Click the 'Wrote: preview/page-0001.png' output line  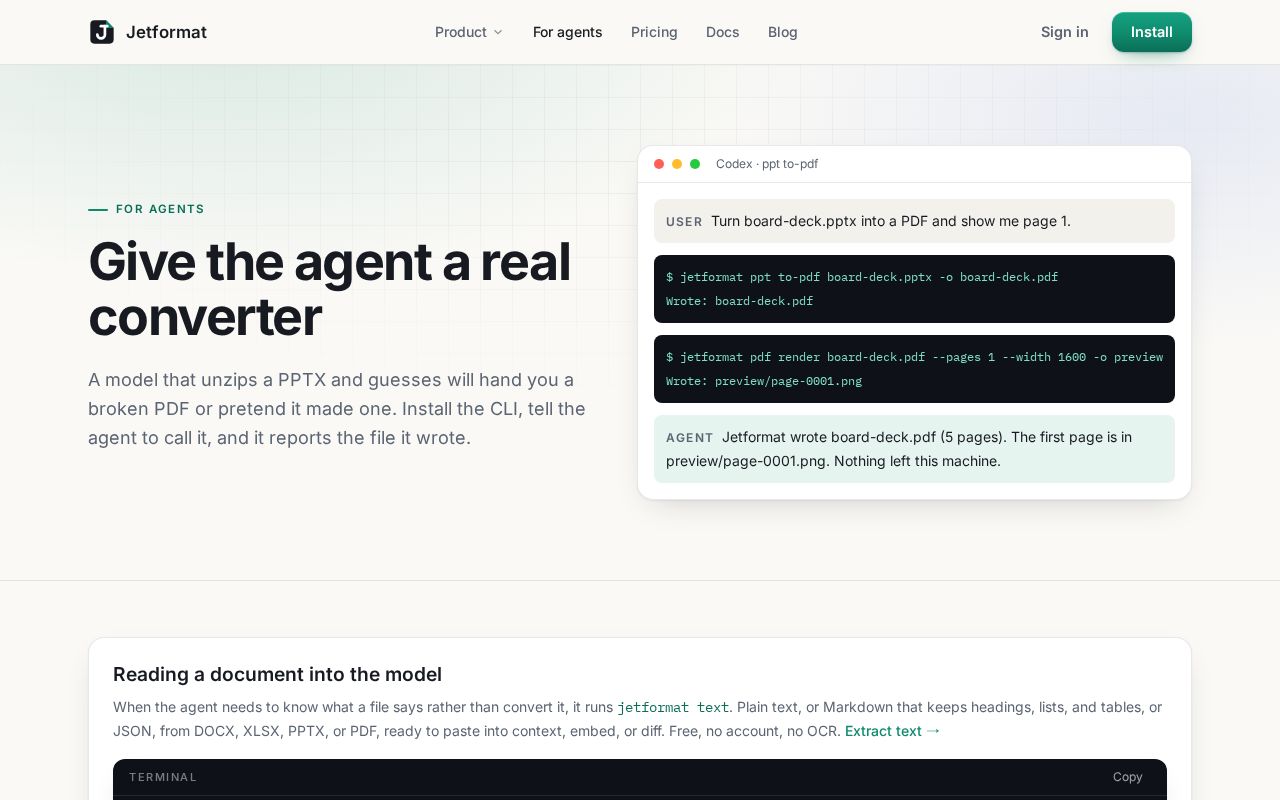[764, 381]
